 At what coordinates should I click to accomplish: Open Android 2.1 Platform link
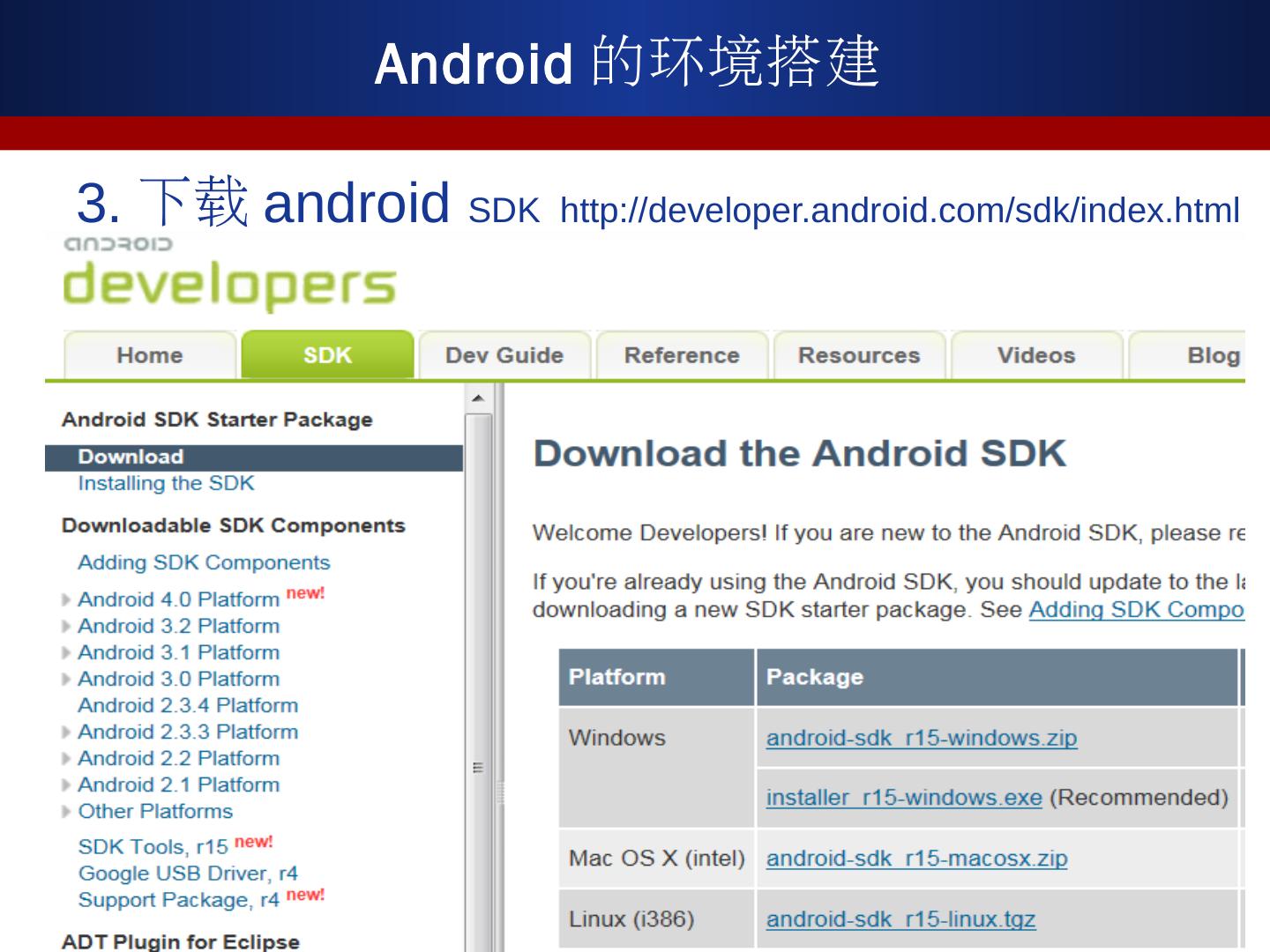tap(178, 785)
